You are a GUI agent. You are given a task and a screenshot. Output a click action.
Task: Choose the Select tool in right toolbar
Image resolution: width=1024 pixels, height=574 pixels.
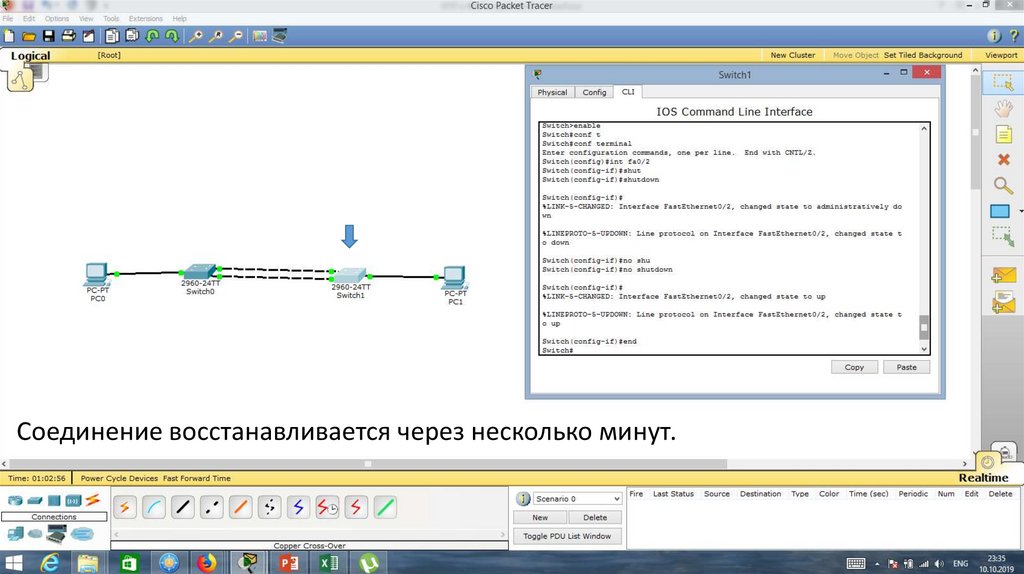[1002, 82]
